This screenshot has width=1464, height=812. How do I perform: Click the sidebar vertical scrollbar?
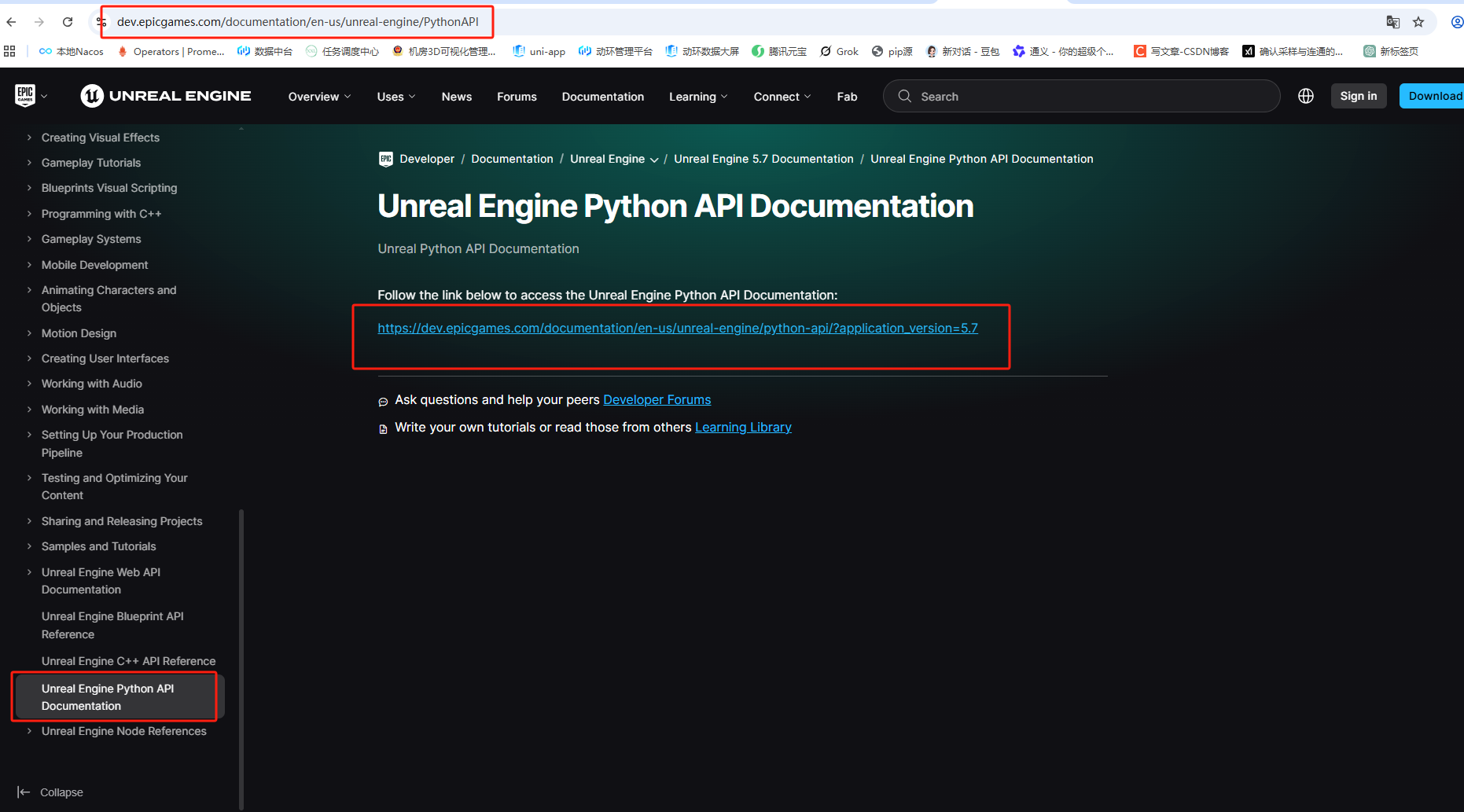coord(241,659)
